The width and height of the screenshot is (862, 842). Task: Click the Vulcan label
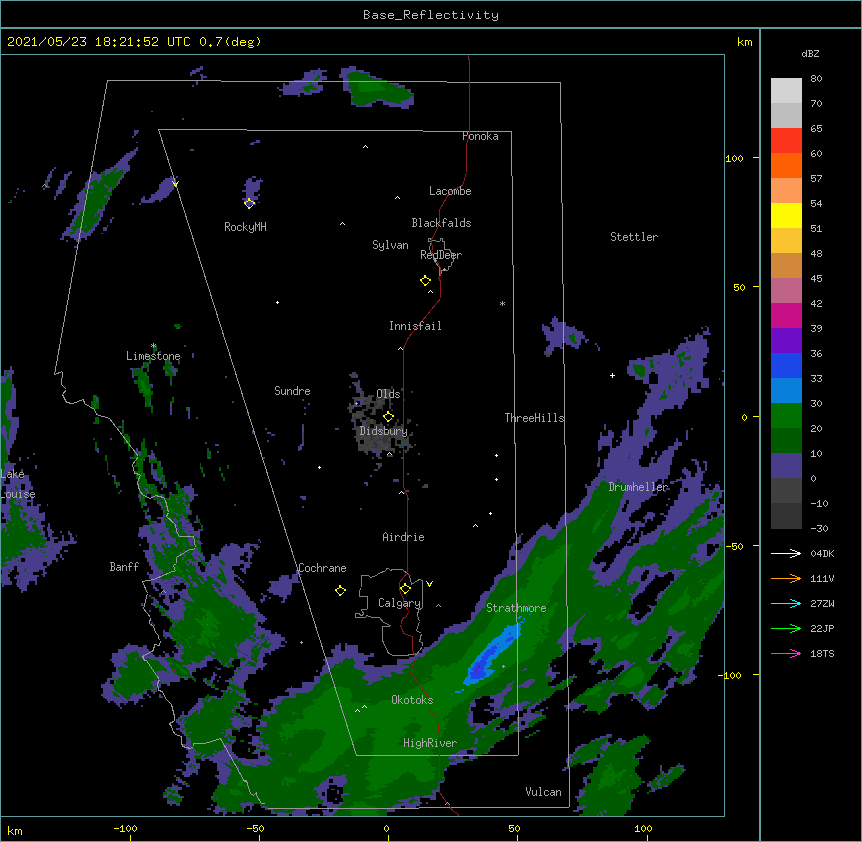(543, 792)
